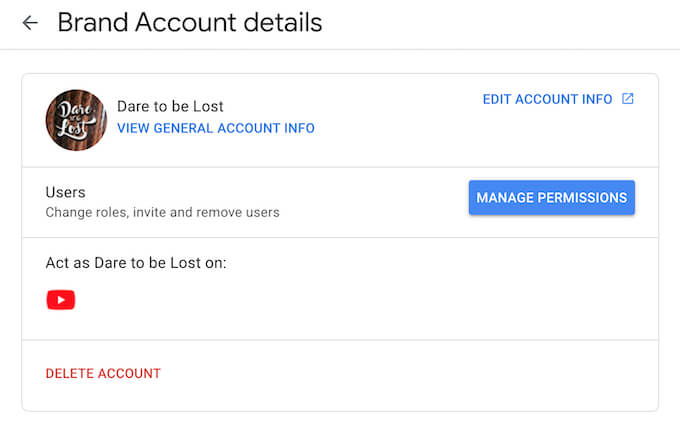This screenshot has width=680, height=437.
Task: Open YouTube as Dare to be Lost
Action: [x=61, y=299]
